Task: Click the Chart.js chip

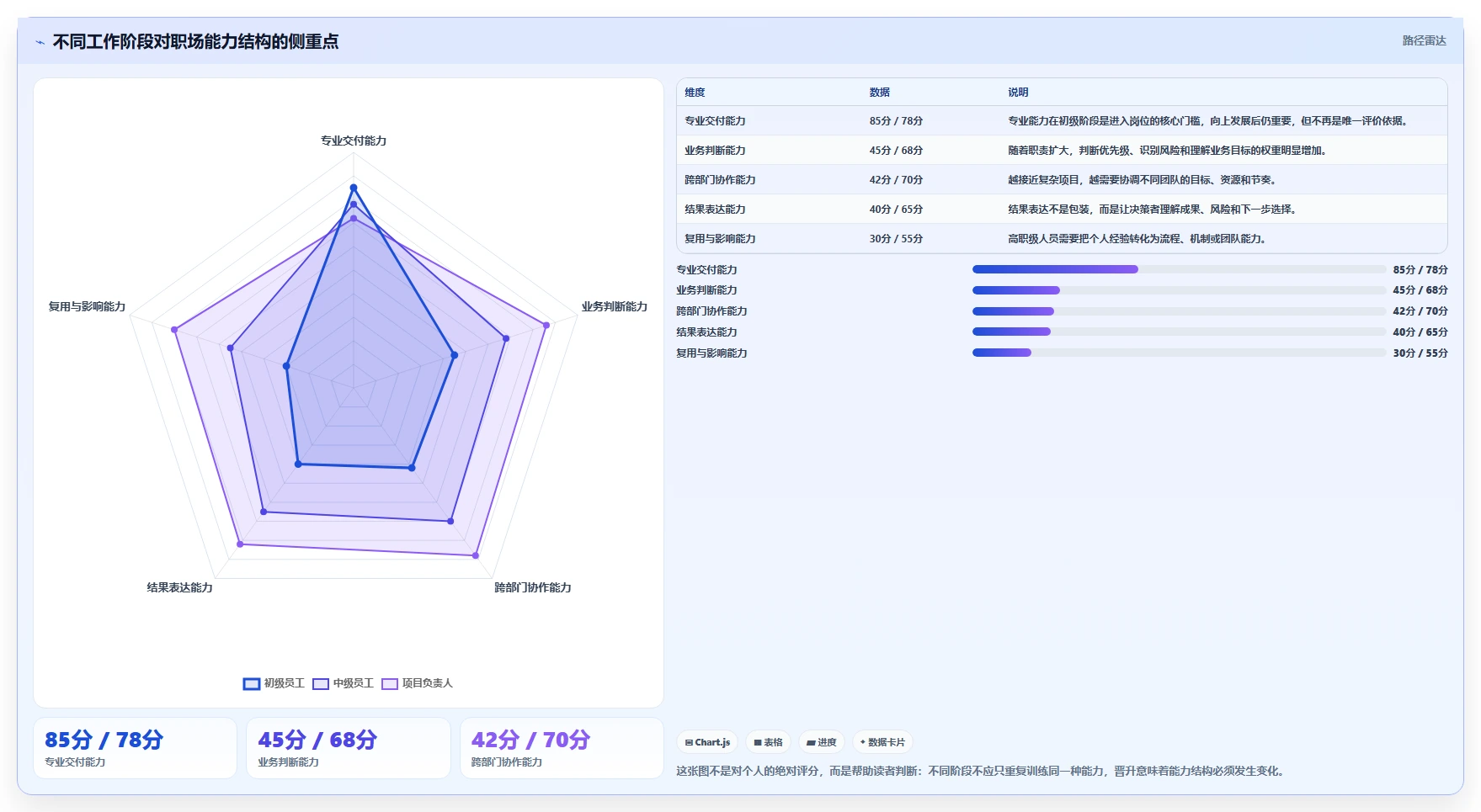Action: click(707, 742)
